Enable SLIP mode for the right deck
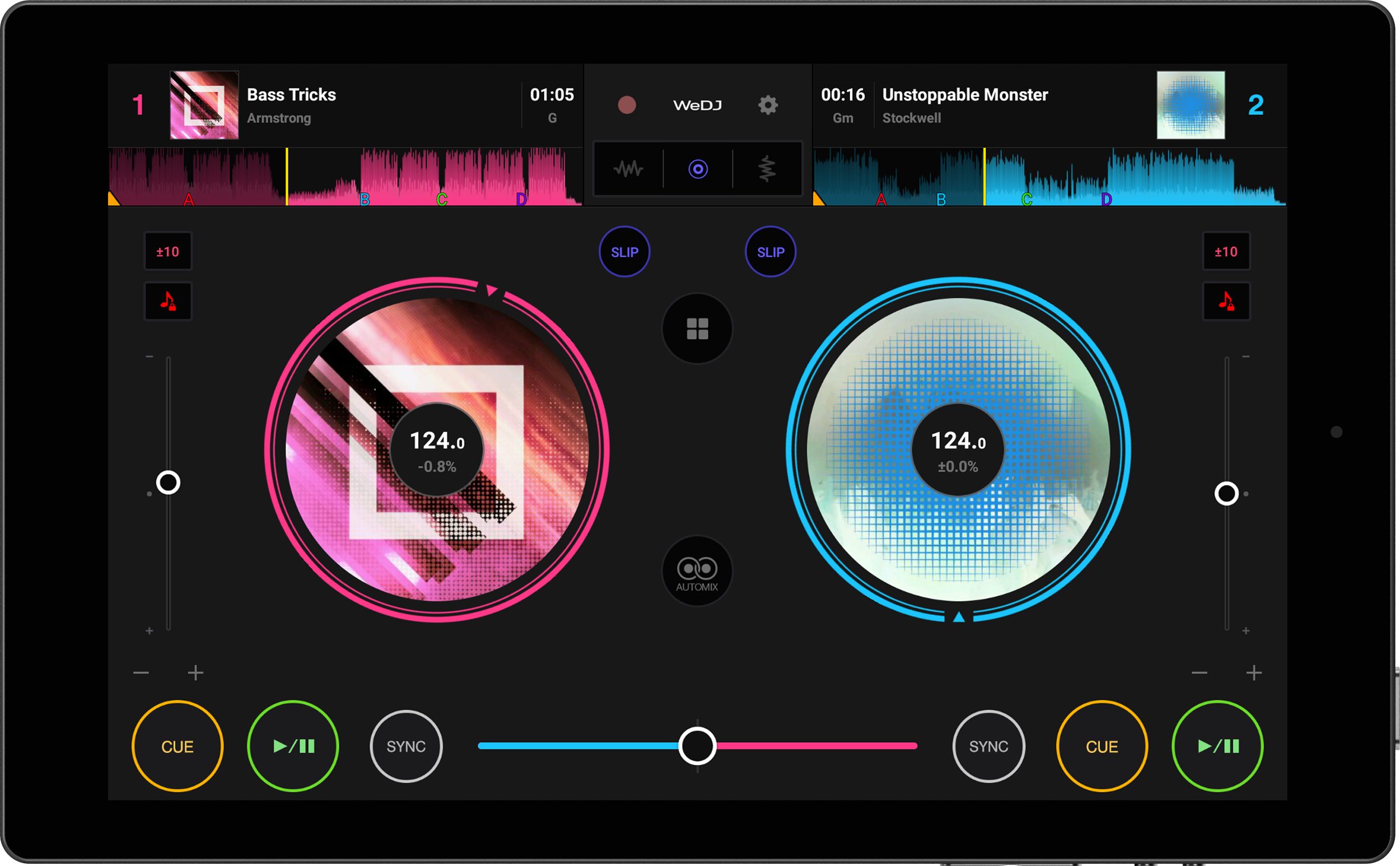Viewport: 1400px width, 866px height. pos(771,252)
